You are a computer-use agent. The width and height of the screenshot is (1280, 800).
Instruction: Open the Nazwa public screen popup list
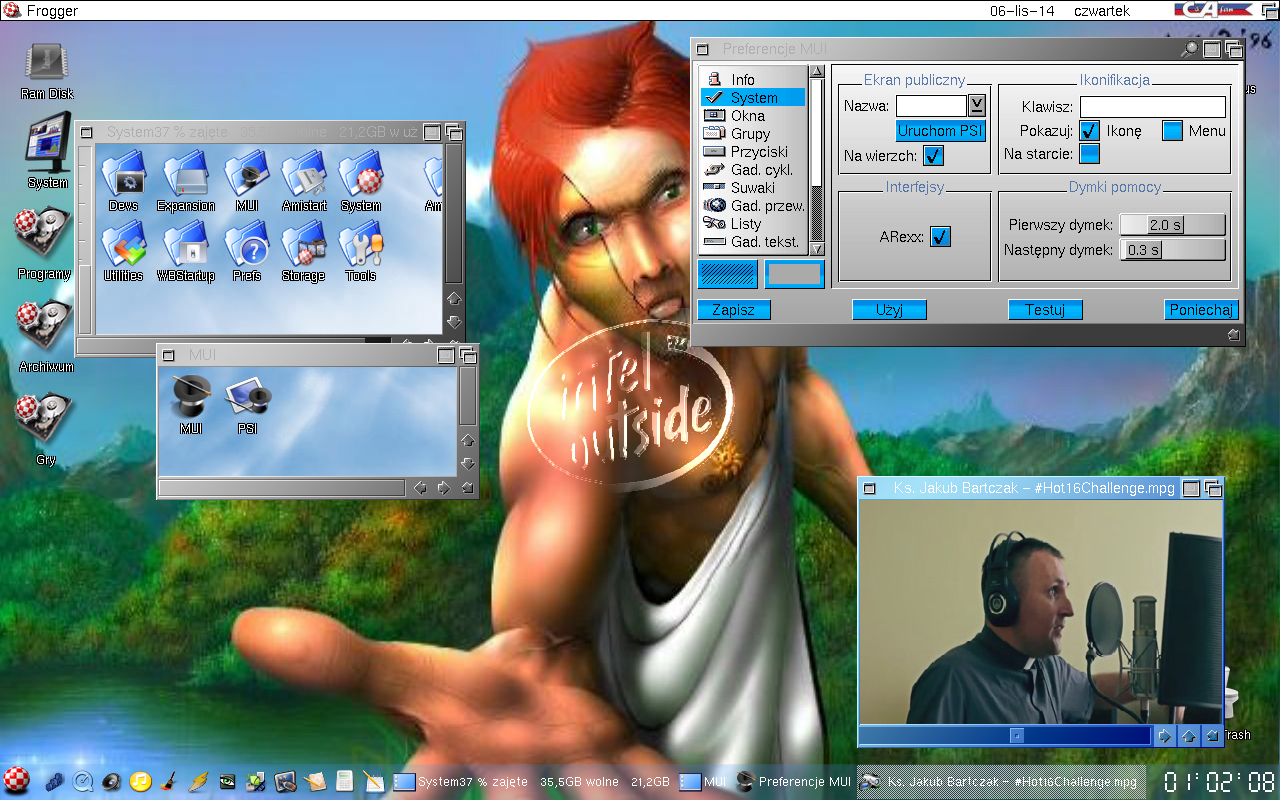click(x=977, y=105)
